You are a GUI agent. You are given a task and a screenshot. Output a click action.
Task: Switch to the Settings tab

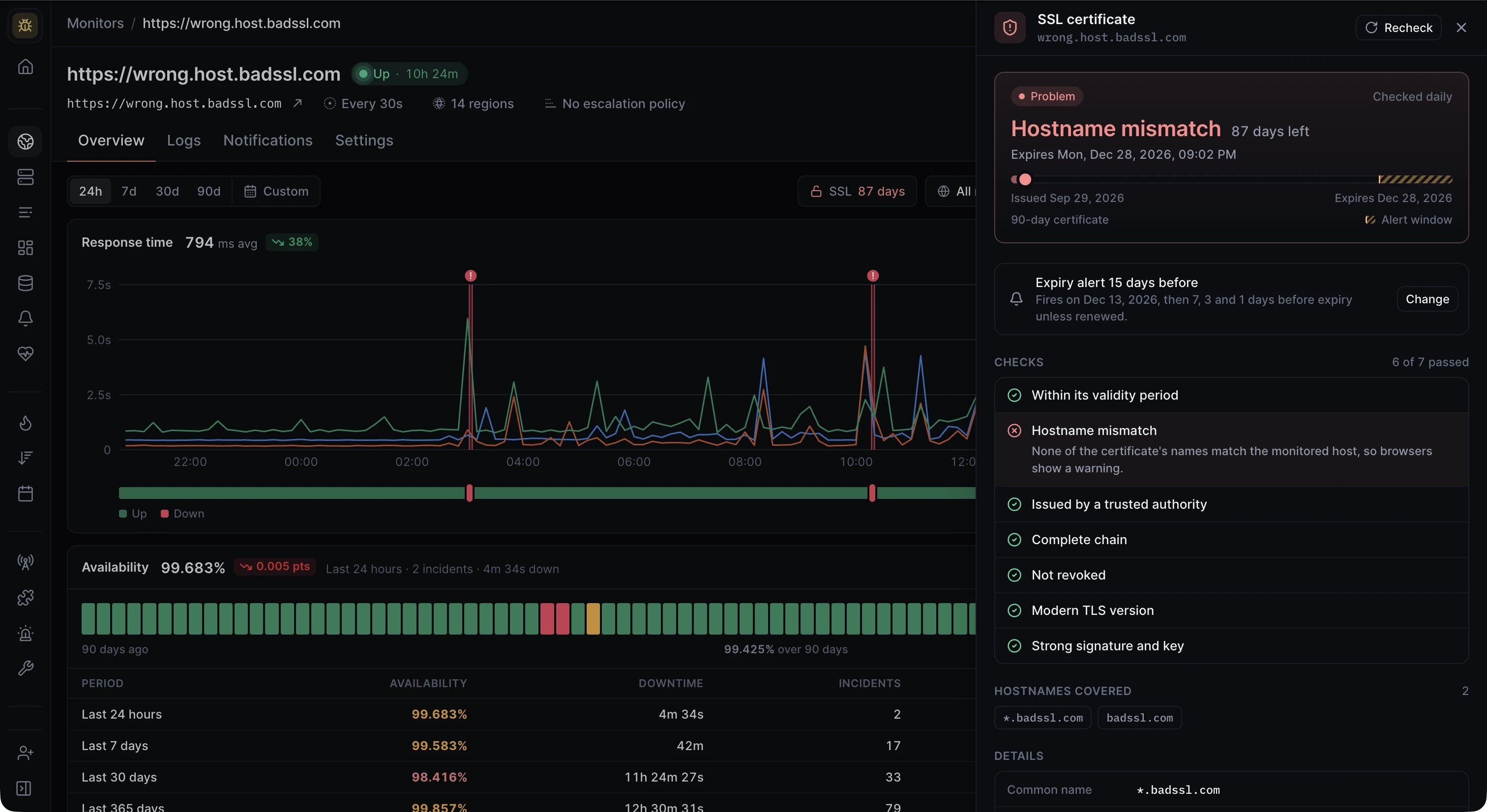(364, 140)
